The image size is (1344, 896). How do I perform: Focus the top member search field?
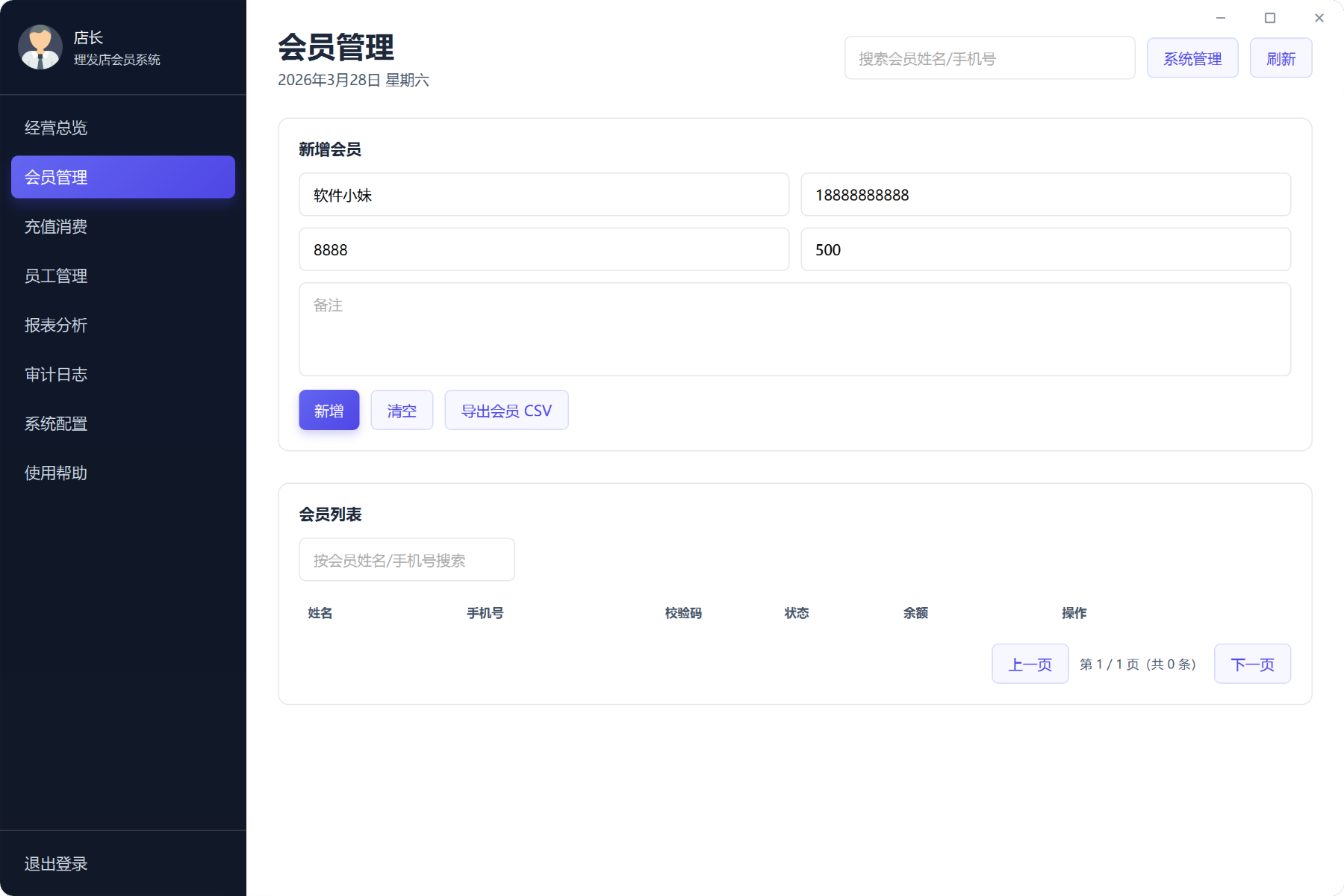989,58
